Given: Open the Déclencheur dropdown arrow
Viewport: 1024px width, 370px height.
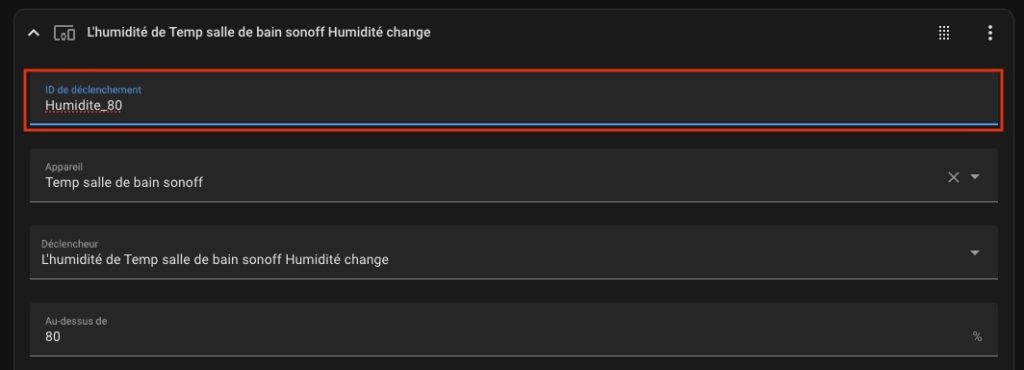Looking at the screenshot, I should tap(975, 253).
